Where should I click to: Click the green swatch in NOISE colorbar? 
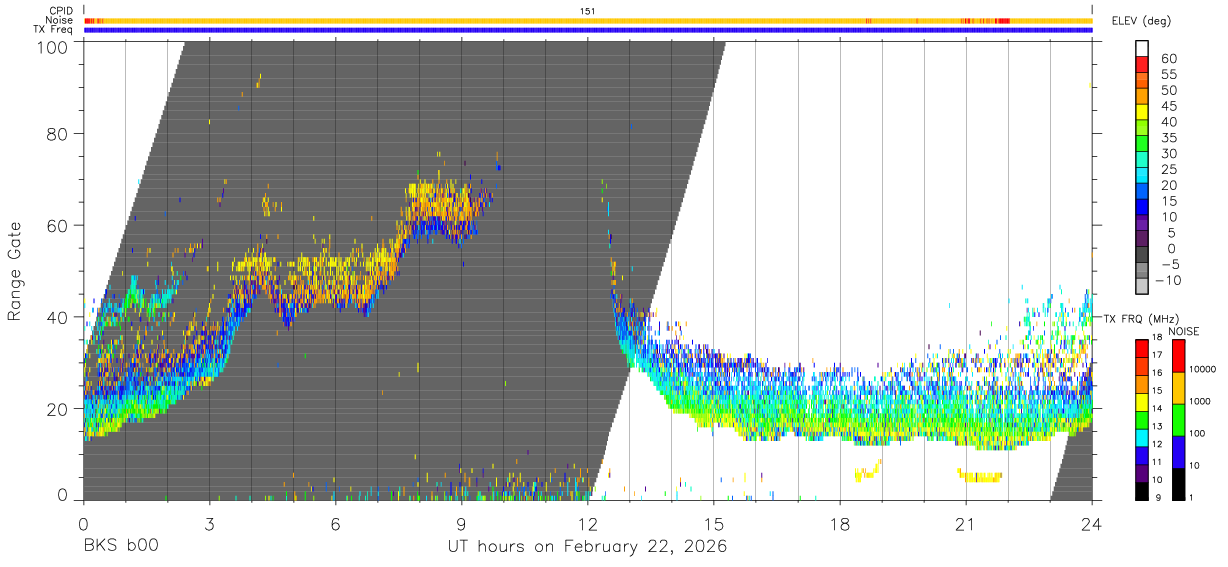coord(1179,420)
